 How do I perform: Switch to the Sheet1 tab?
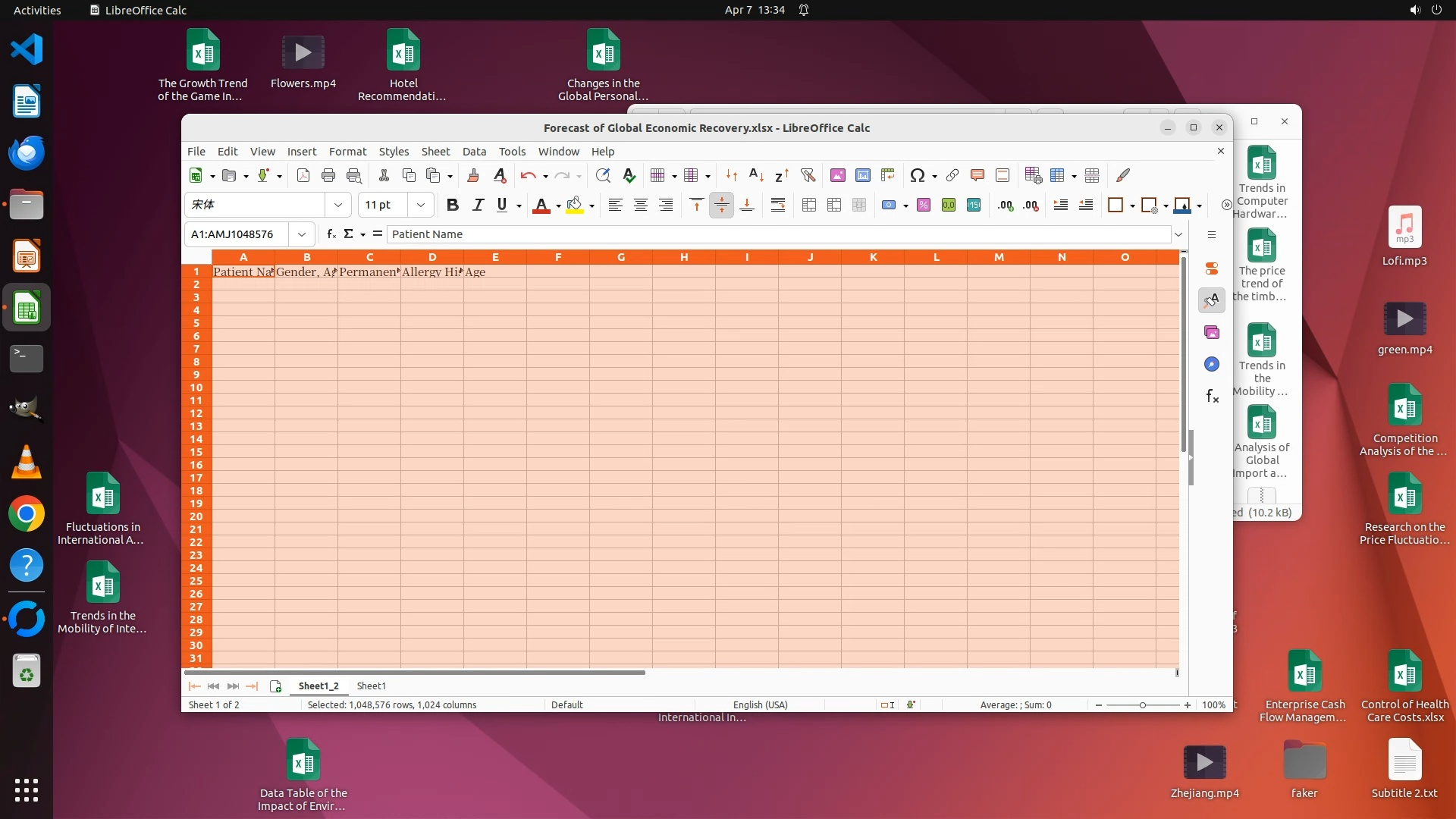pyautogui.click(x=371, y=686)
